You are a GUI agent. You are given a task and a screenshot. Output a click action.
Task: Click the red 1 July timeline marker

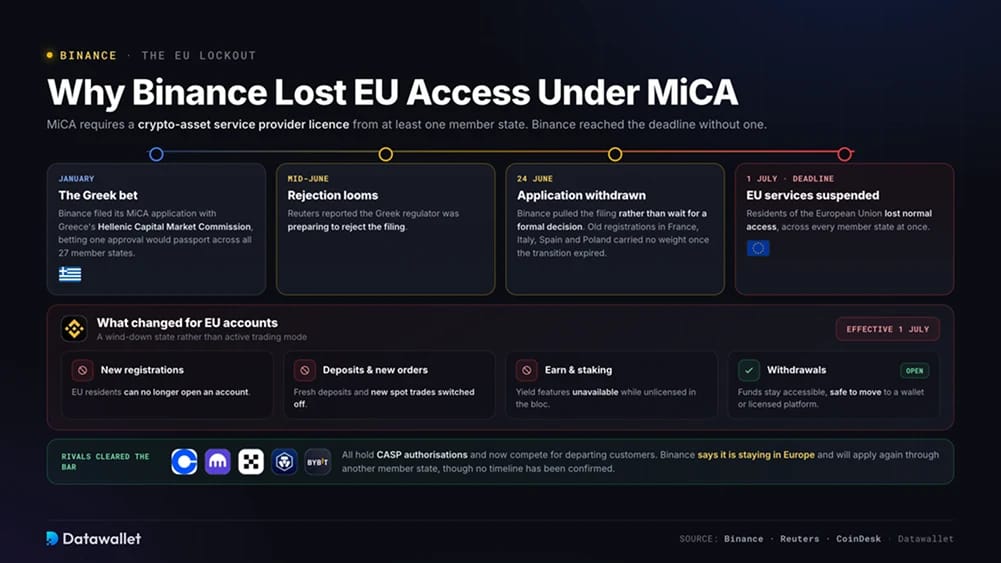[845, 154]
